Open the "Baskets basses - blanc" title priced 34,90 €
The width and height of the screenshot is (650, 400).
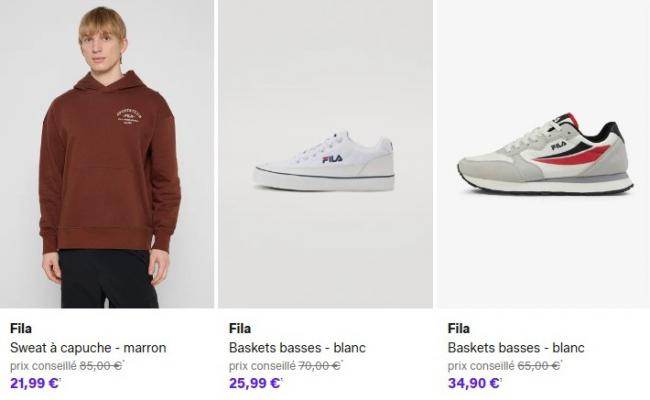tap(516, 348)
